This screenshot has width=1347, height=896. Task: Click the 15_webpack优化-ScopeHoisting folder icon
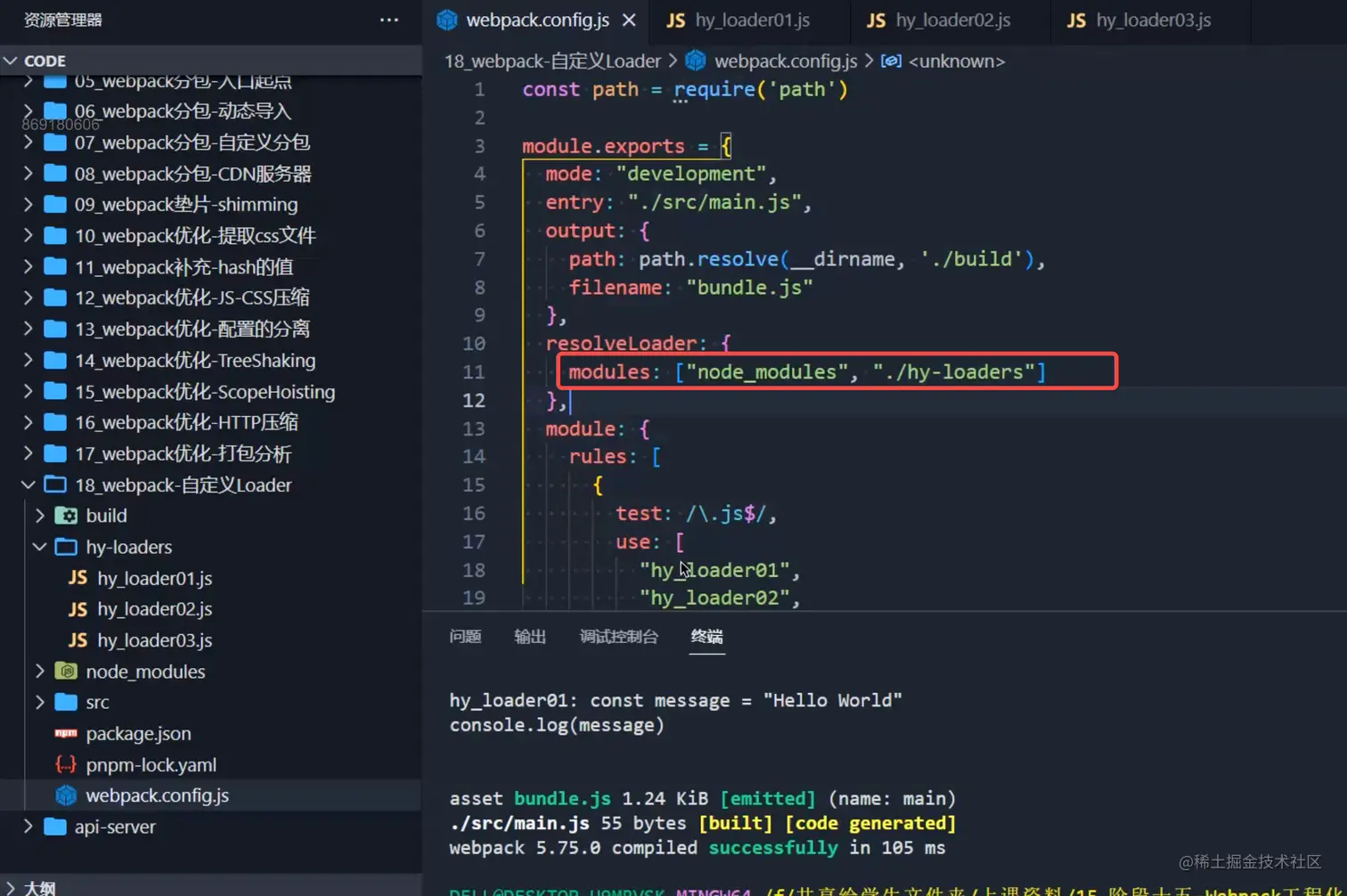click(x=55, y=391)
